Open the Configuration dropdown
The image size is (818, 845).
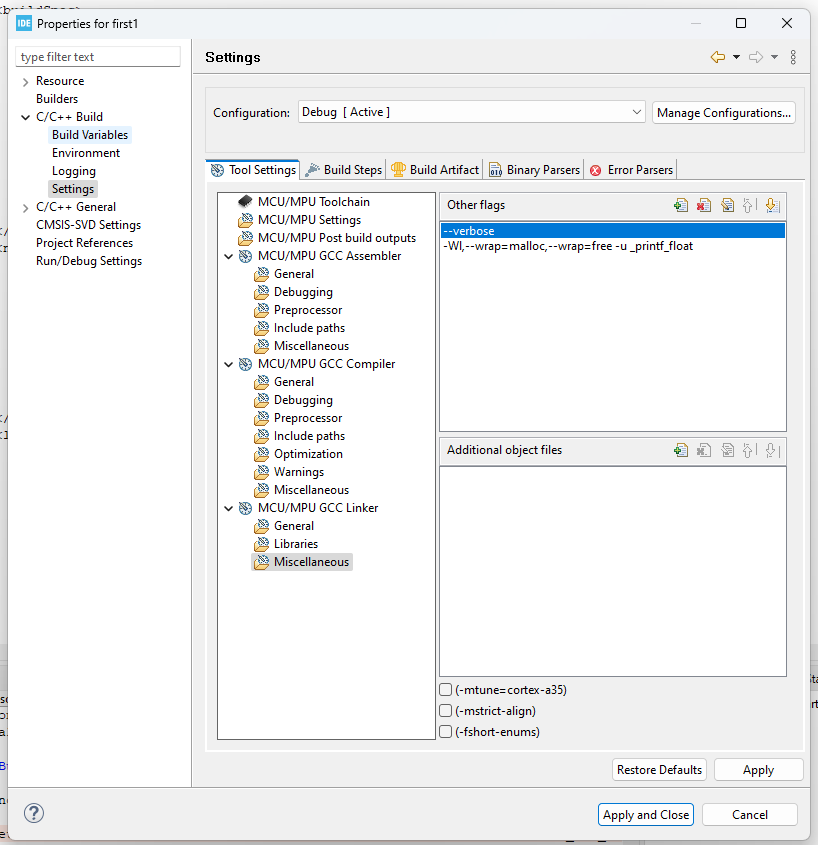click(x=638, y=112)
